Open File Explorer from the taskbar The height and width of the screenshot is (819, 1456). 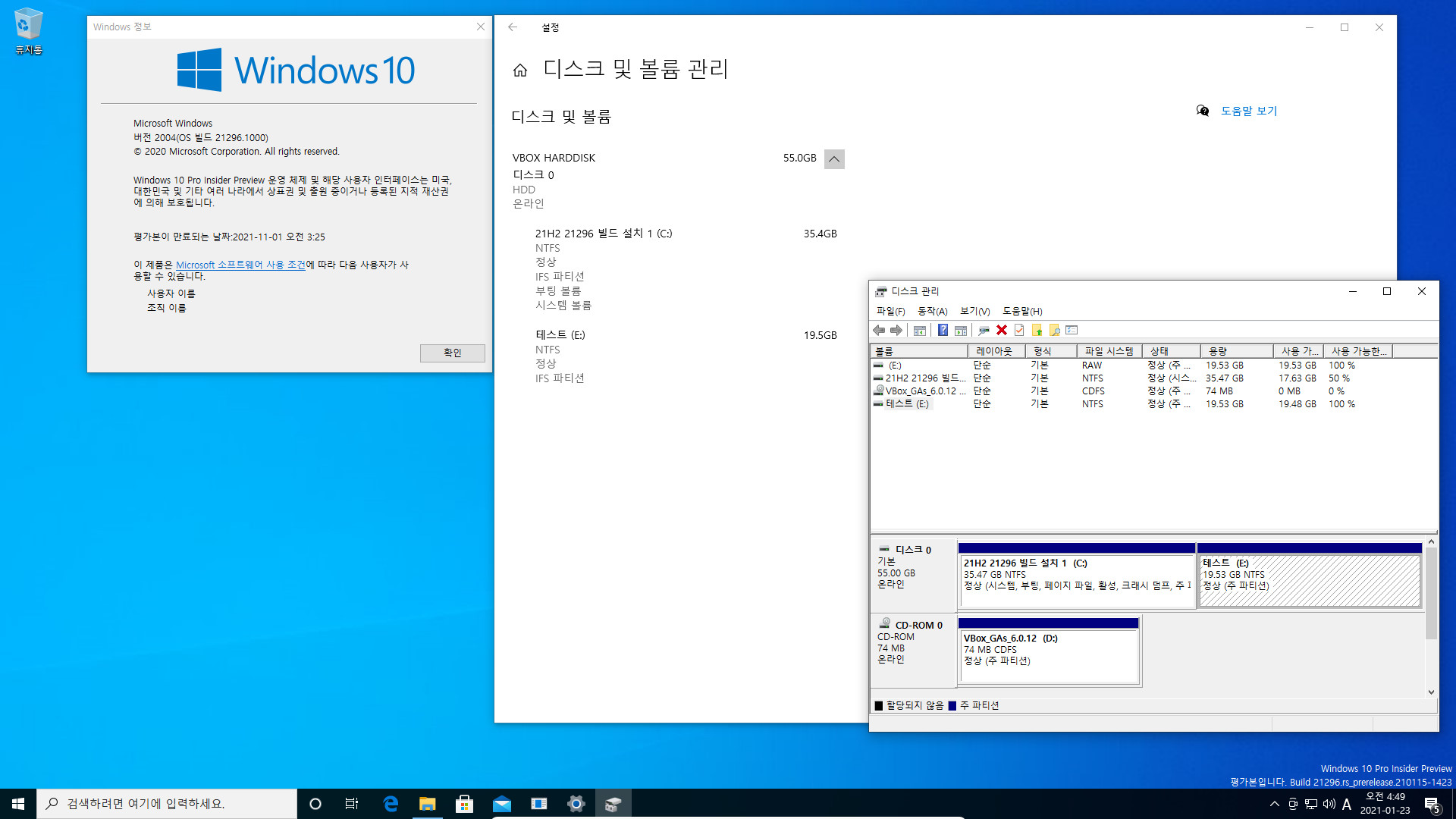click(x=428, y=804)
